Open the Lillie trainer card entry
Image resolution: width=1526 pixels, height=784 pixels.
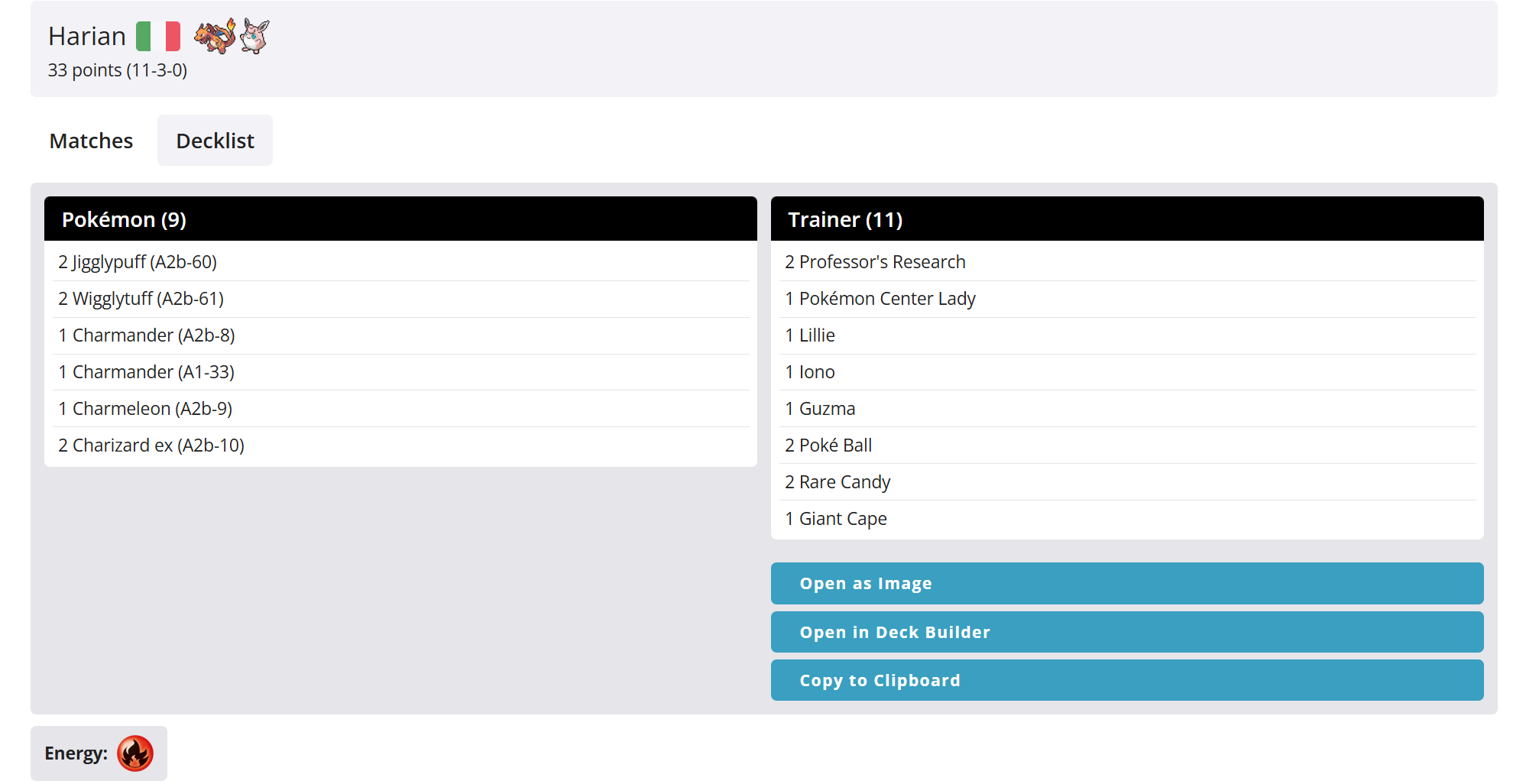(x=810, y=335)
